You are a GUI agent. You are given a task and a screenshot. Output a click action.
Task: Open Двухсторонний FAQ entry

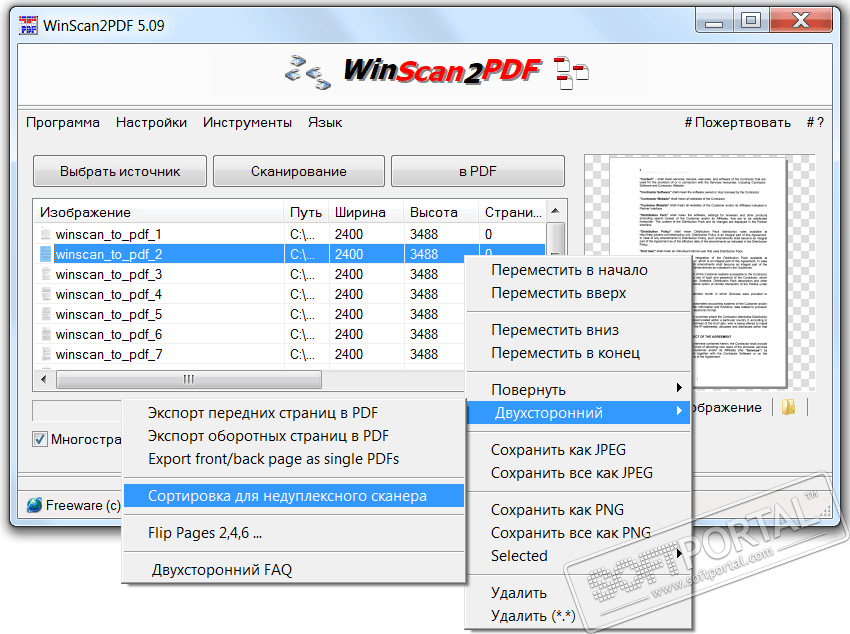(294, 570)
